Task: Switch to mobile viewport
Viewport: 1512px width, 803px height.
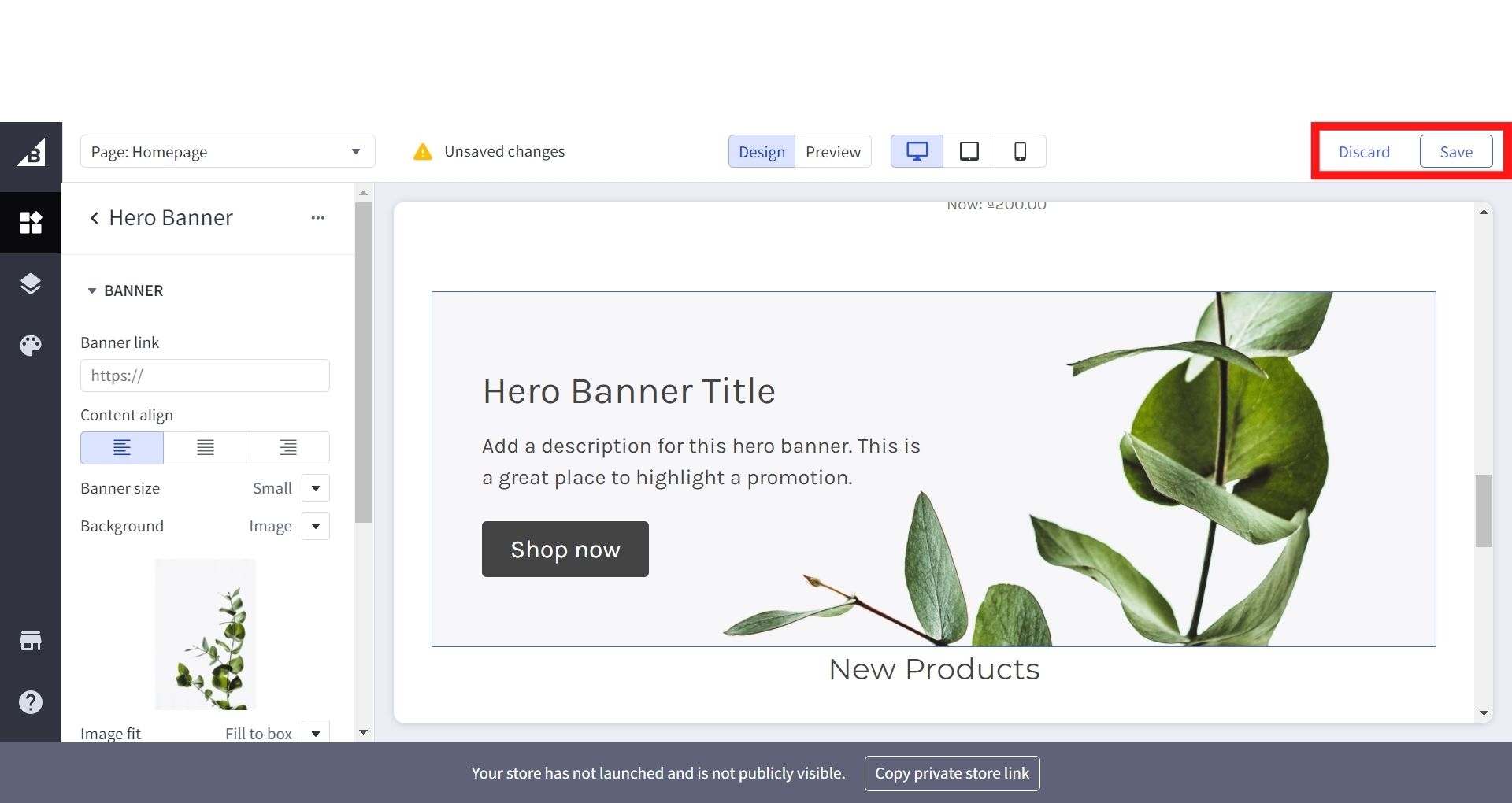Action: tap(1020, 151)
